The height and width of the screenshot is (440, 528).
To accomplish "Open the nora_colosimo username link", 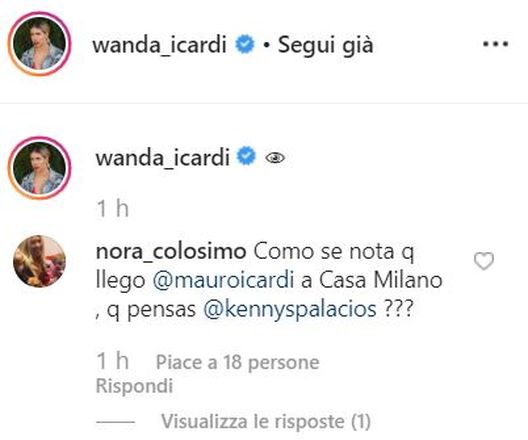I will coord(171,252).
